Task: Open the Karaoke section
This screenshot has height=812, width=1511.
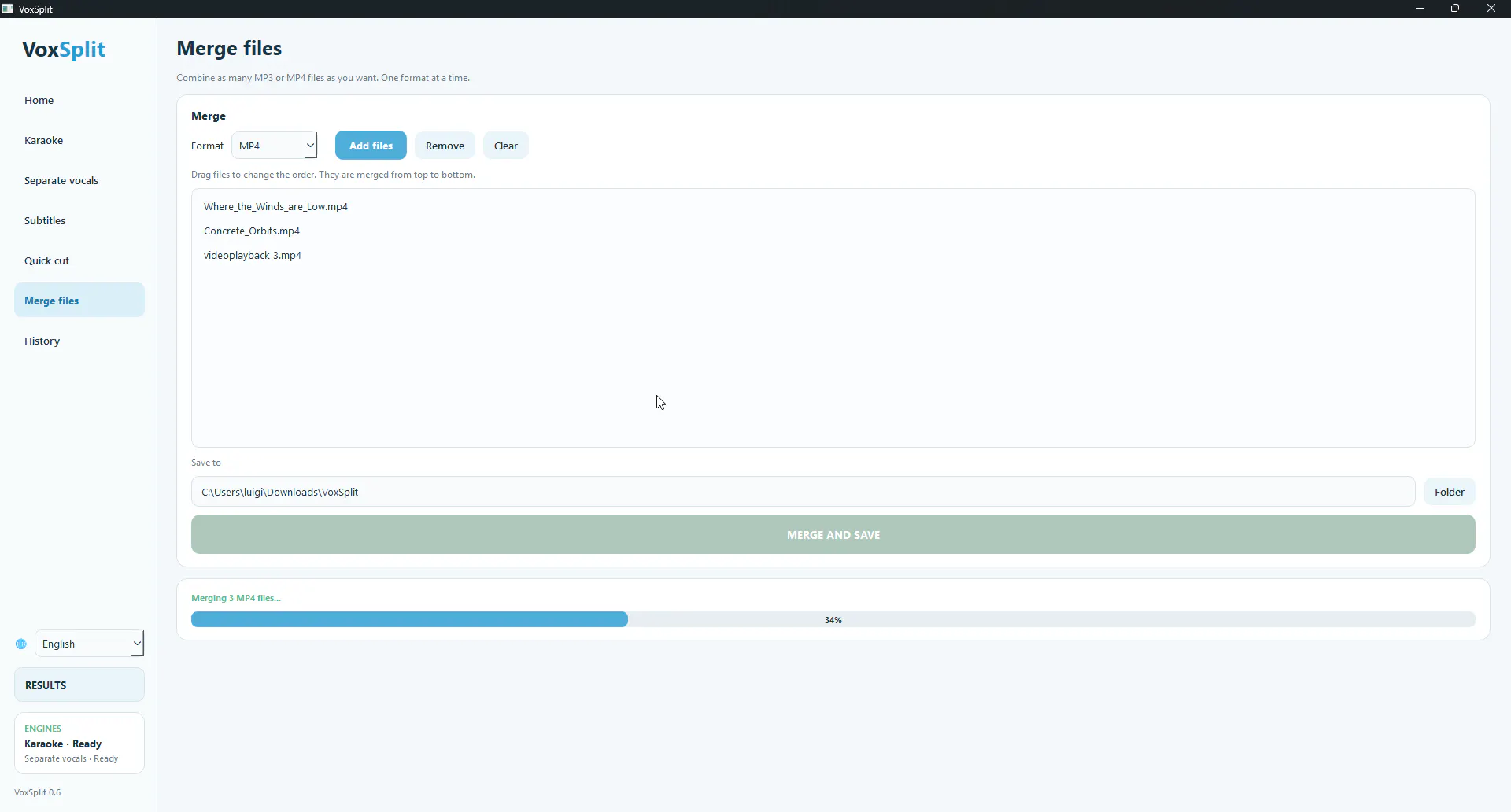Action: pyautogui.click(x=79, y=140)
